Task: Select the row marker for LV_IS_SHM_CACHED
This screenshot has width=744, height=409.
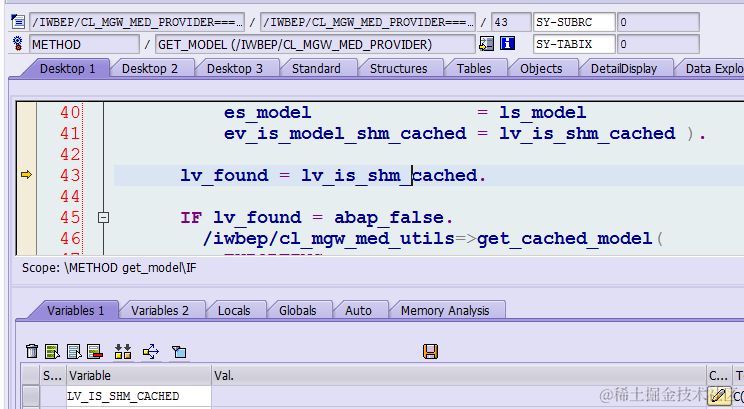Action: click(30, 396)
